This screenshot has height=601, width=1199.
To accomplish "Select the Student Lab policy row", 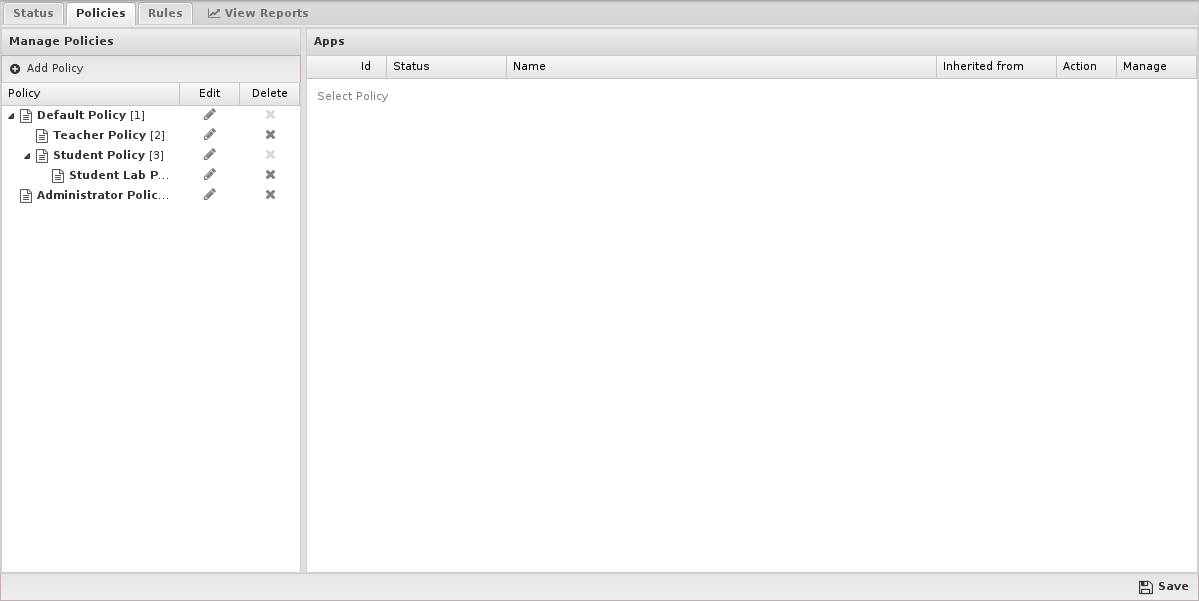I will 151,174.
